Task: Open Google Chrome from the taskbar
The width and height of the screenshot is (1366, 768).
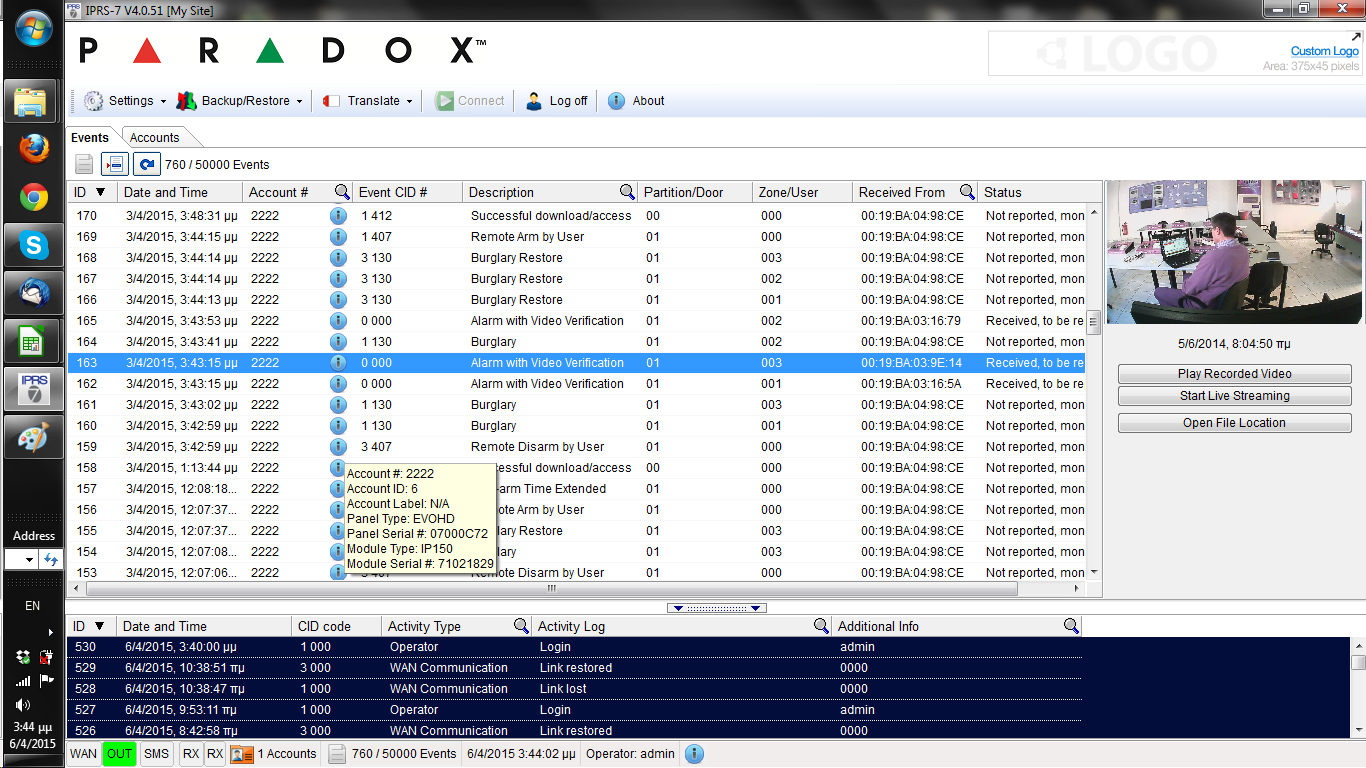Action: coord(33,198)
